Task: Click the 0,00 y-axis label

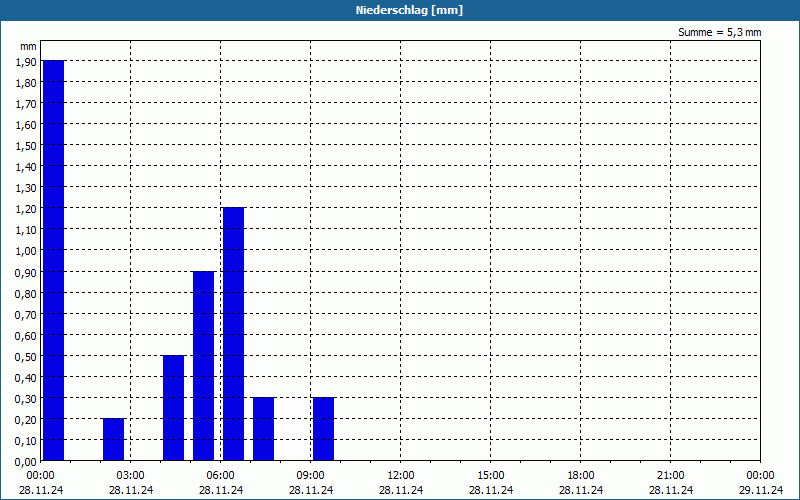Action: tap(27, 462)
